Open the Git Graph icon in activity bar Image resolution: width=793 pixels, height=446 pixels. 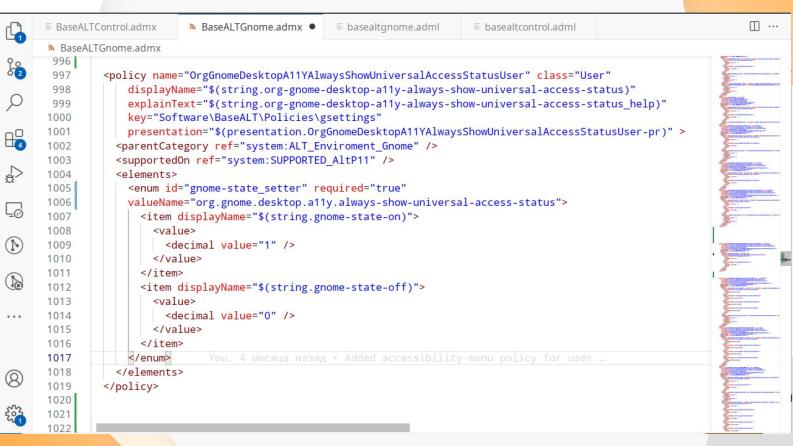[x=14, y=245]
